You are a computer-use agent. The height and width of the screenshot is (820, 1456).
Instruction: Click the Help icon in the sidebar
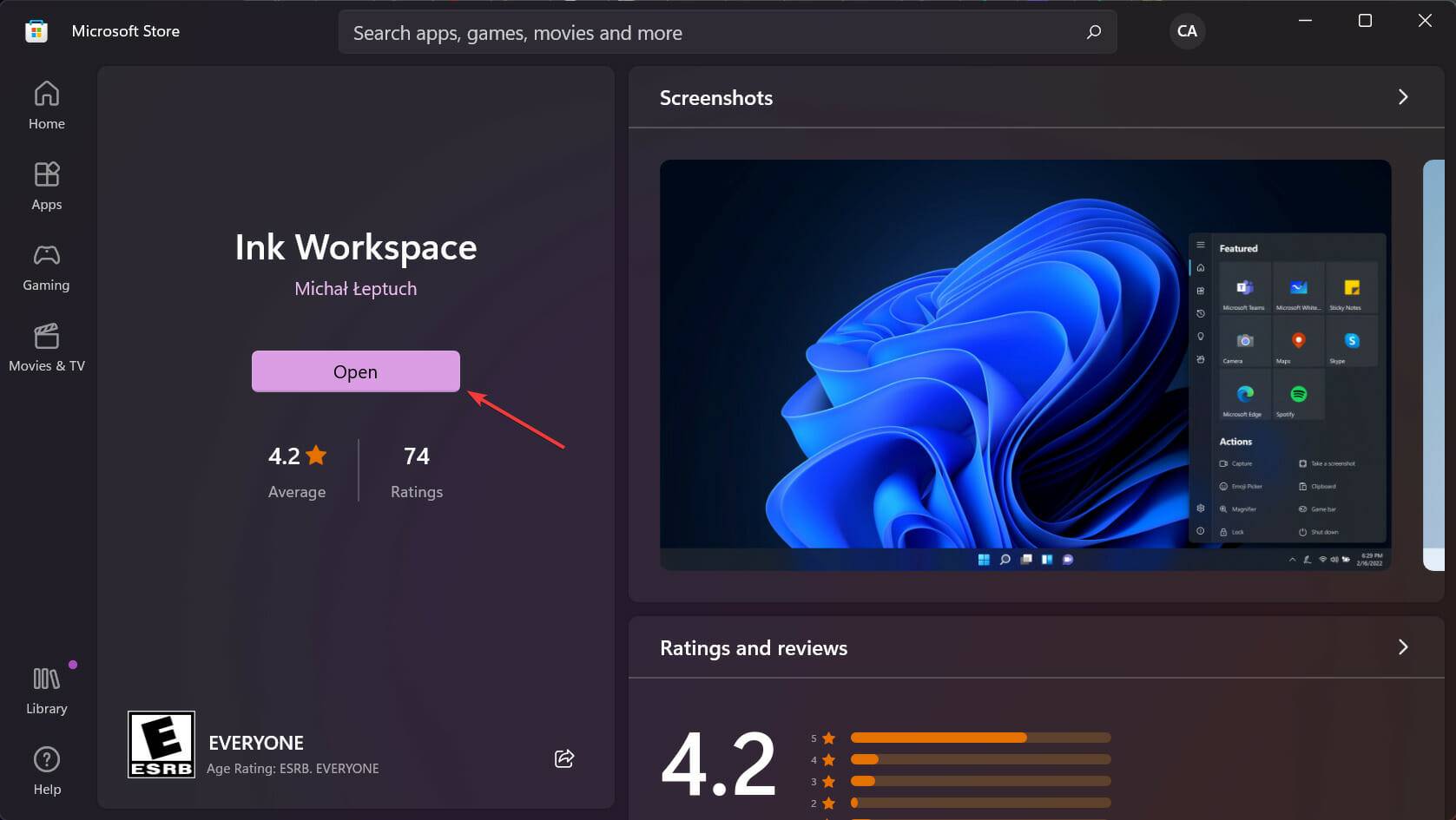point(46,769)
